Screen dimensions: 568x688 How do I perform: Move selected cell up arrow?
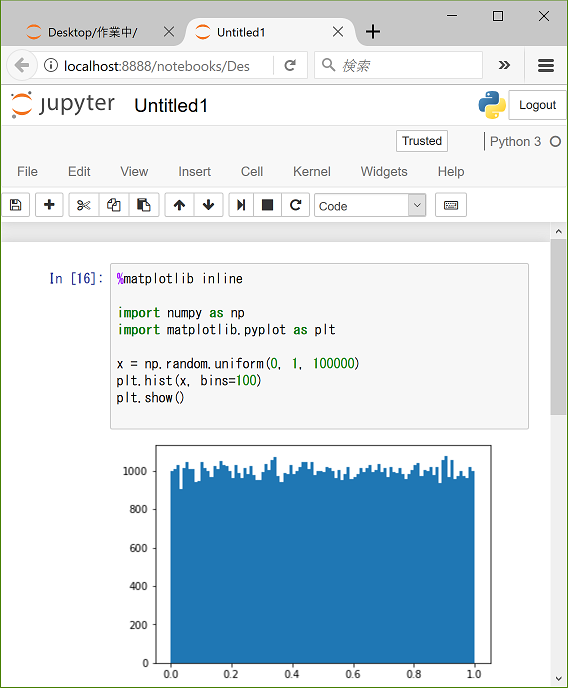pyautogui.click(x=179, y=205)
